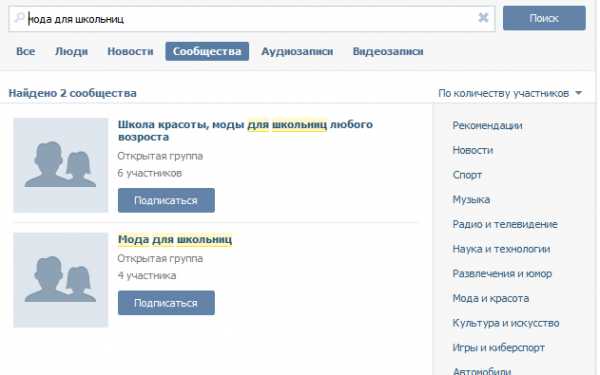Screen dimensions: 600x375
Task: Open the 'По количеству участников' sort dropdown
Action: (510, 93)
